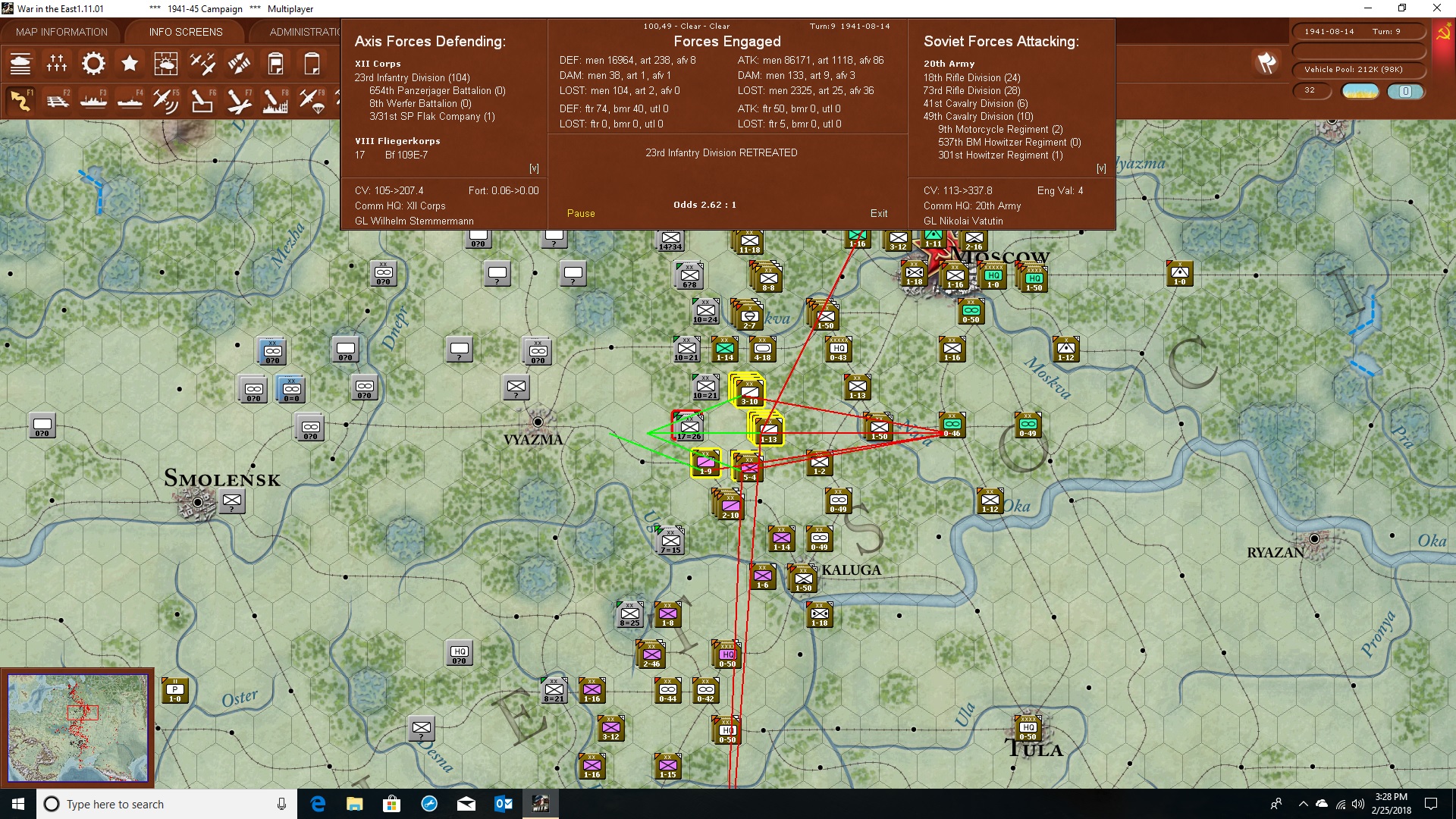Select the Soviet 1-9 cavalry counter

[x=705, y=463]
